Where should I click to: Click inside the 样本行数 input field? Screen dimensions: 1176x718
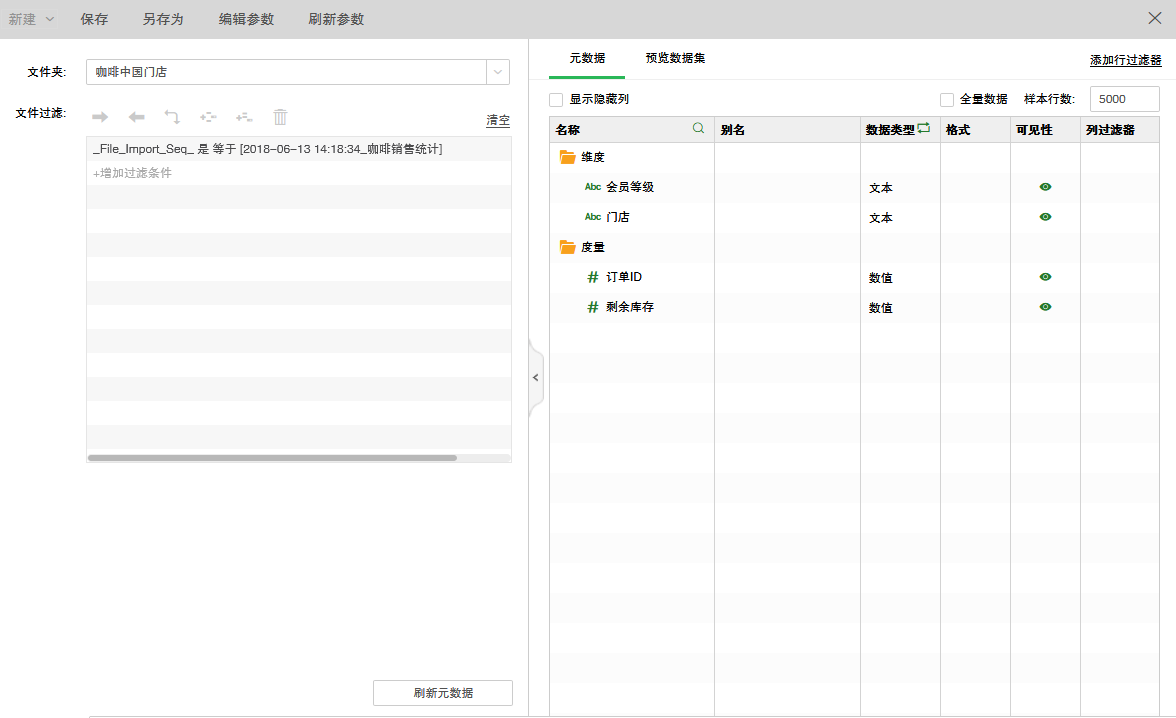(x=1123, y=99)
